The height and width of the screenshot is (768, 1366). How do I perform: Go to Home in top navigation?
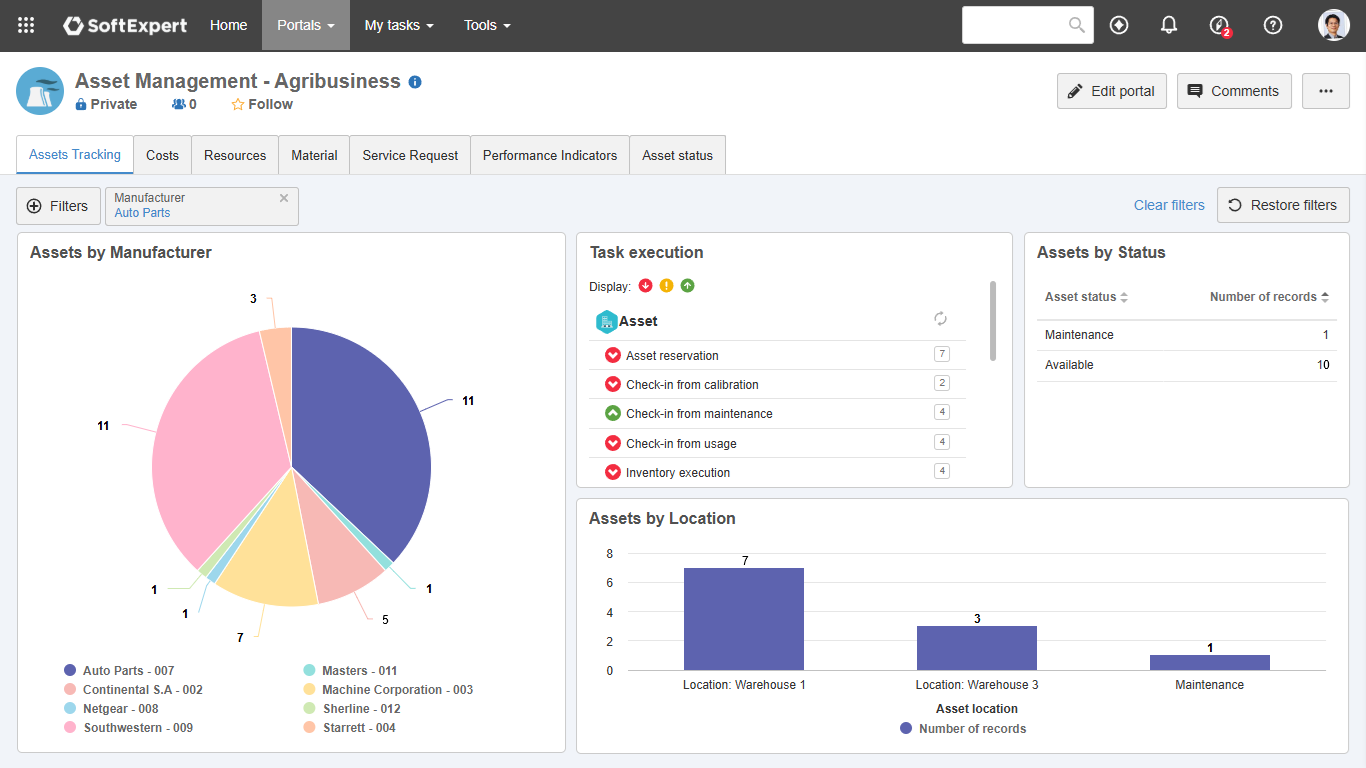pyautogui.click(x=229, y=25)
